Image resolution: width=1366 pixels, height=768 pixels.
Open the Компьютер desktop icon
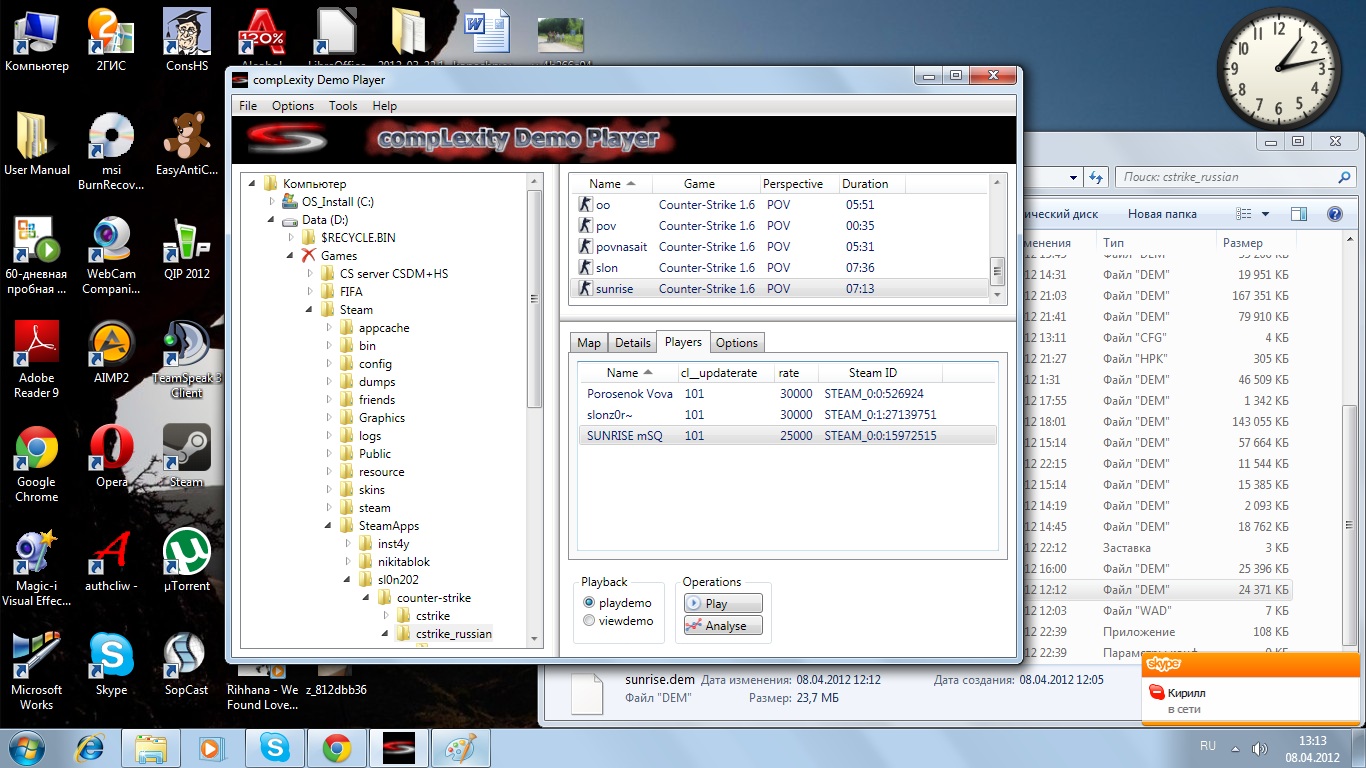[x=37, y=40]
